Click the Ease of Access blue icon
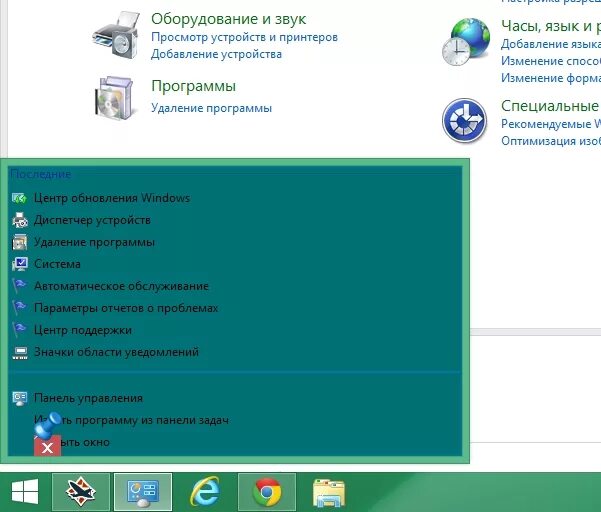 click(x=464, y=120)
